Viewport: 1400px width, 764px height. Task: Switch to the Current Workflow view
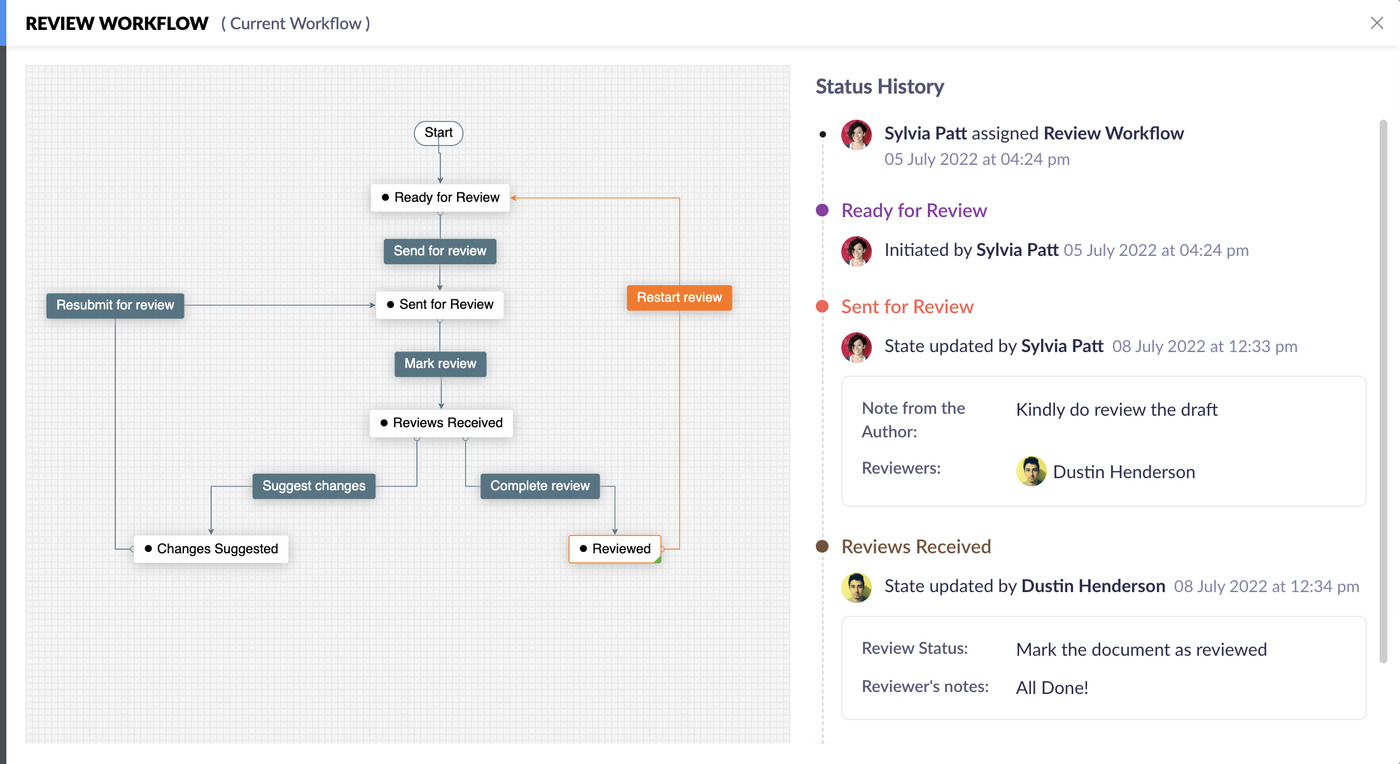pyautogui.click(x=295, y=23)
